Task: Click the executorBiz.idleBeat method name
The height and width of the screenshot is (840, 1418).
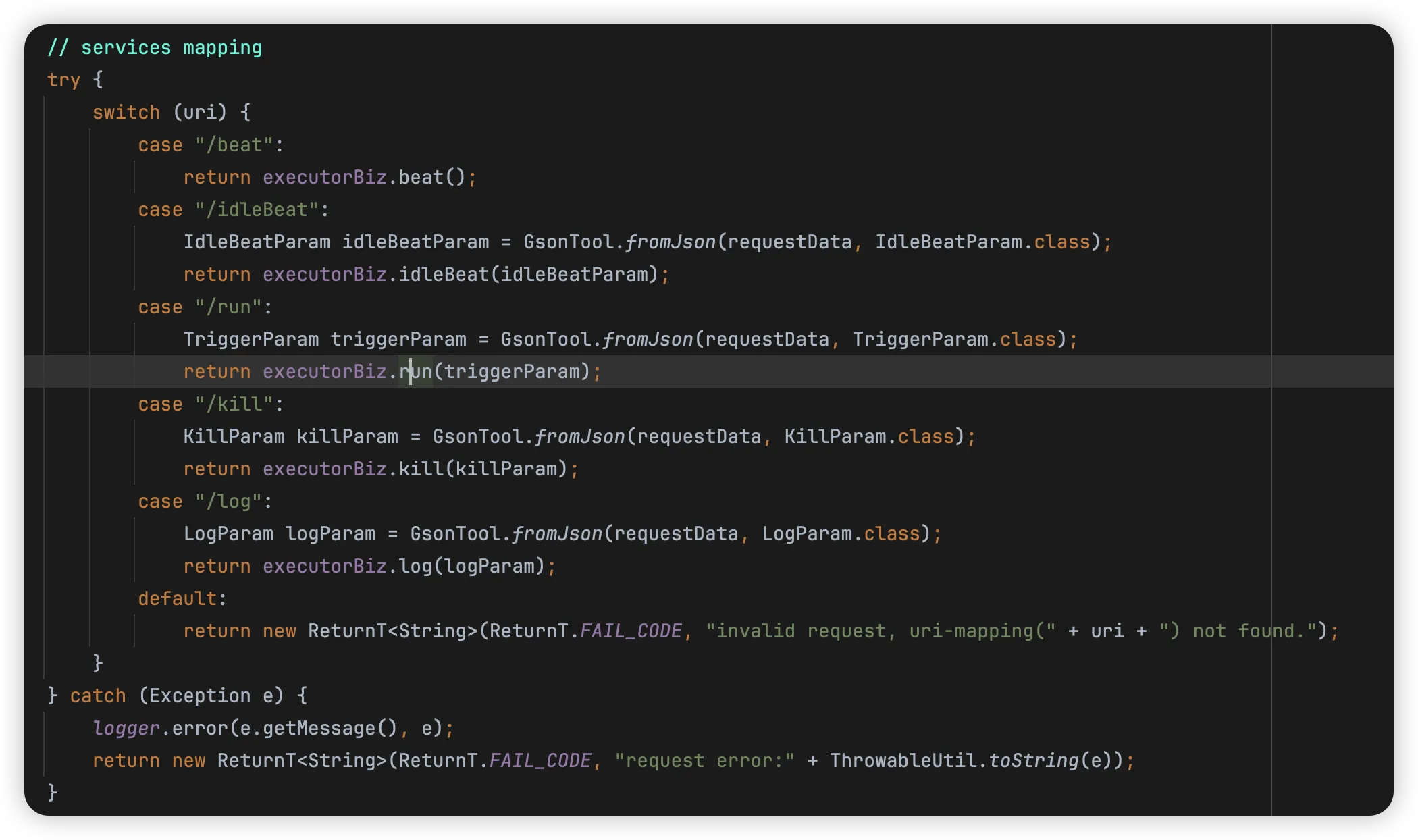Action: (x=444, y=275)
